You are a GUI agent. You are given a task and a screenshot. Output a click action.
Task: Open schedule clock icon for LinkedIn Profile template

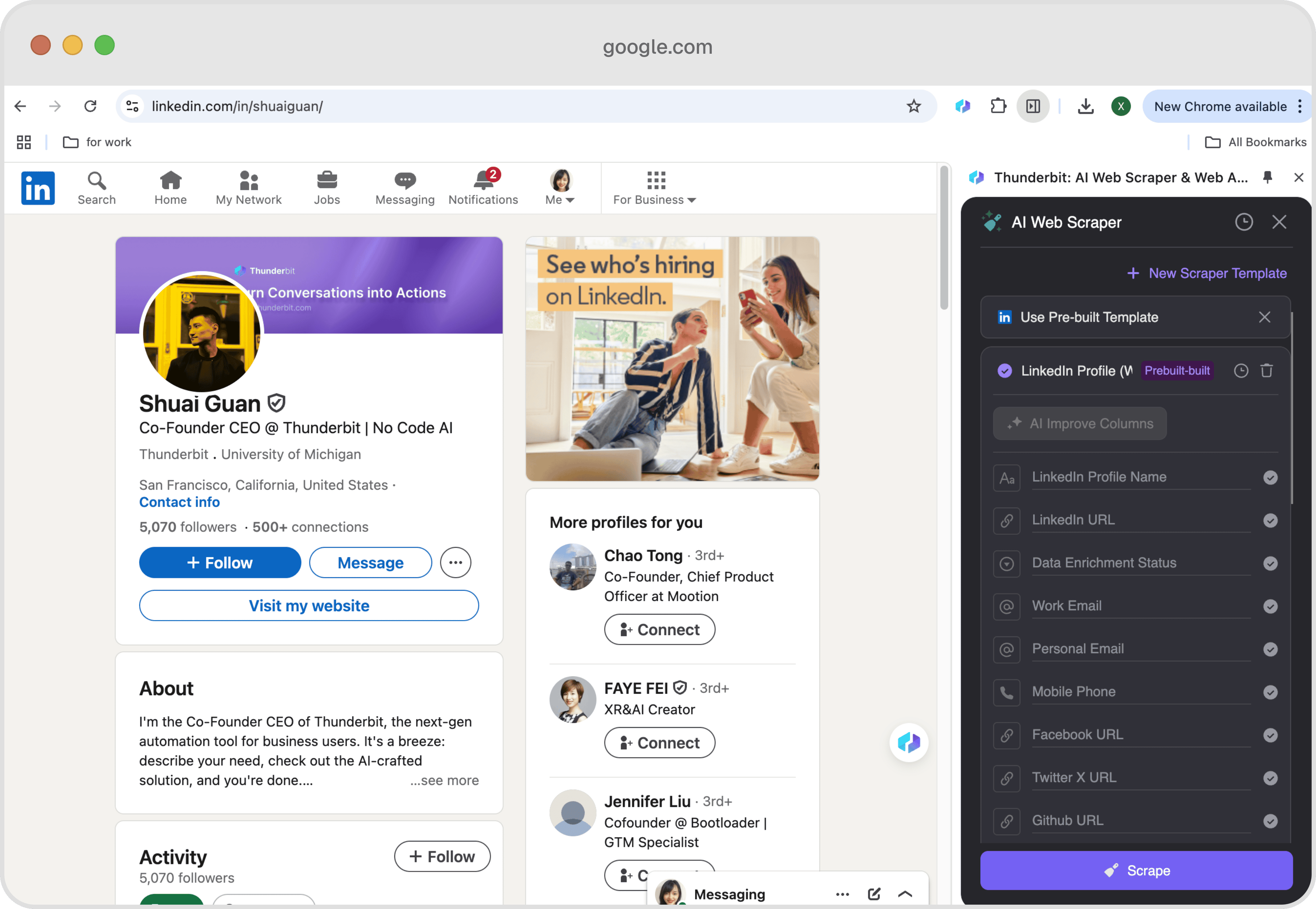coord(1241,371)
